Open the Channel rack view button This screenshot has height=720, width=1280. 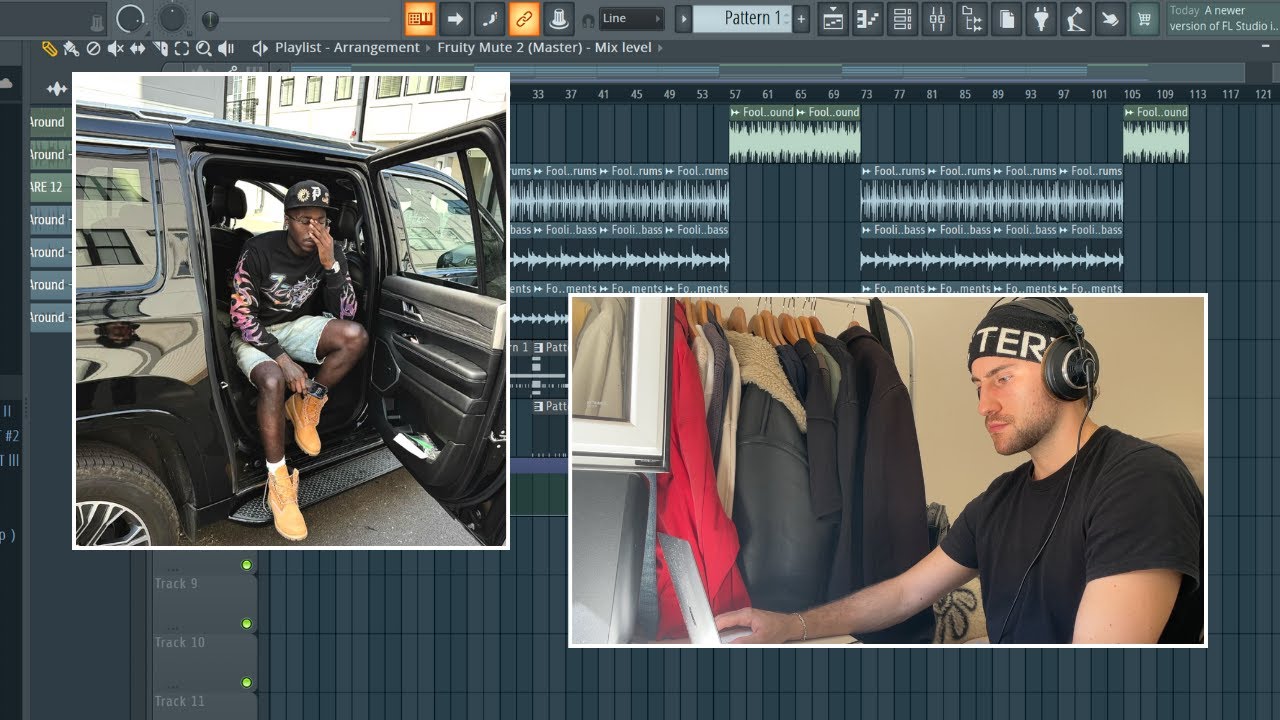point(902,18)
